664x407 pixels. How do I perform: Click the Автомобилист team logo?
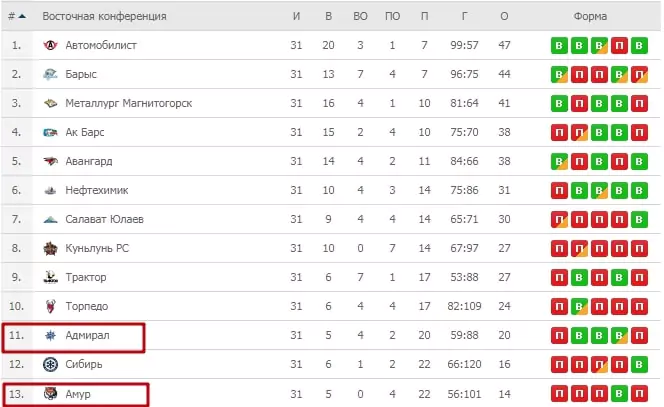(50, 45)
